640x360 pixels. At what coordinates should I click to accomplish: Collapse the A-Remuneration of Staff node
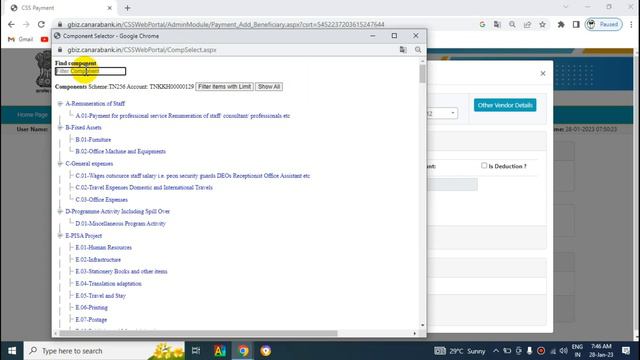pyautogui.click(x=60, y=104)
